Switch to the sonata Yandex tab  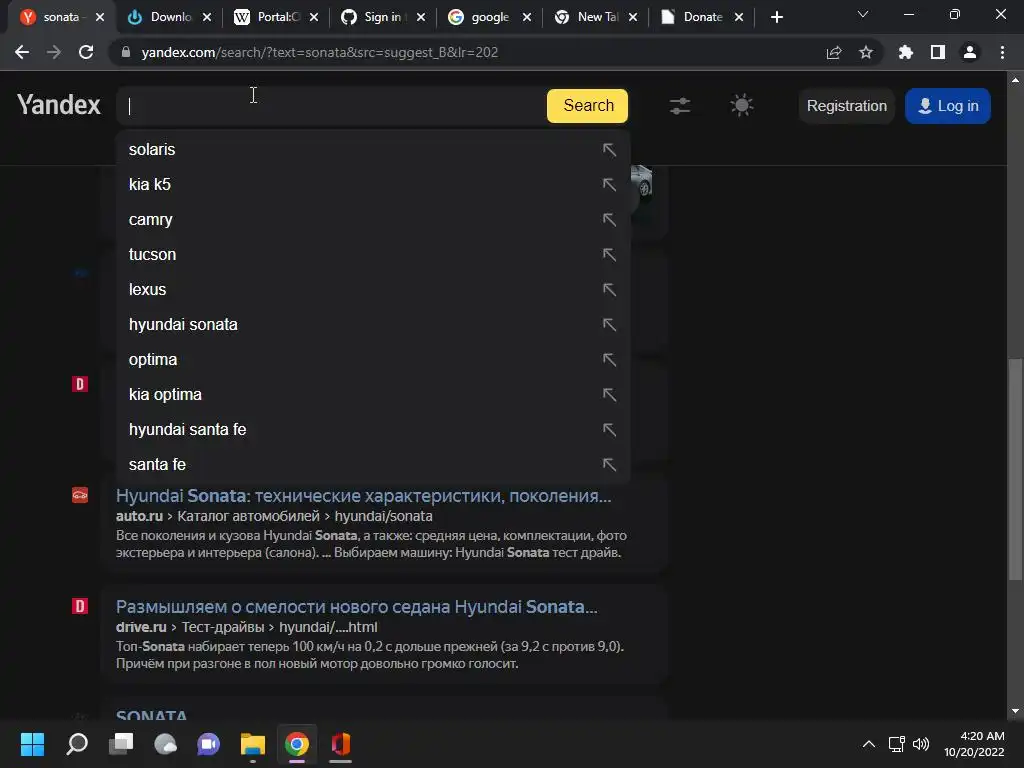[62, 17]
